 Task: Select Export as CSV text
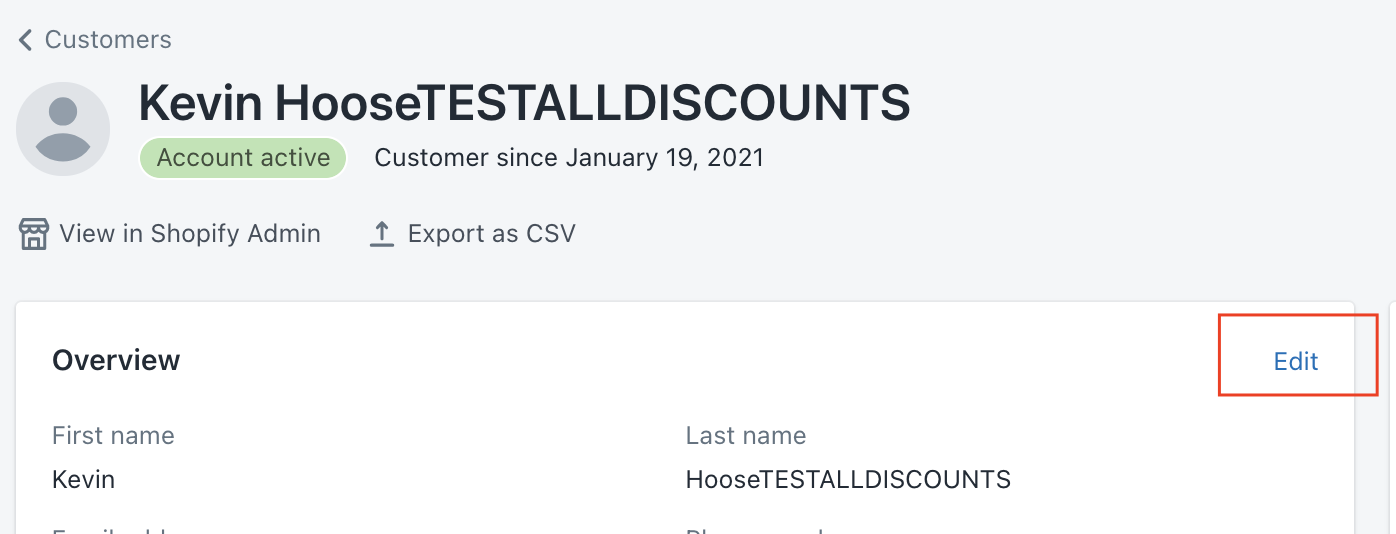point(491,234)
